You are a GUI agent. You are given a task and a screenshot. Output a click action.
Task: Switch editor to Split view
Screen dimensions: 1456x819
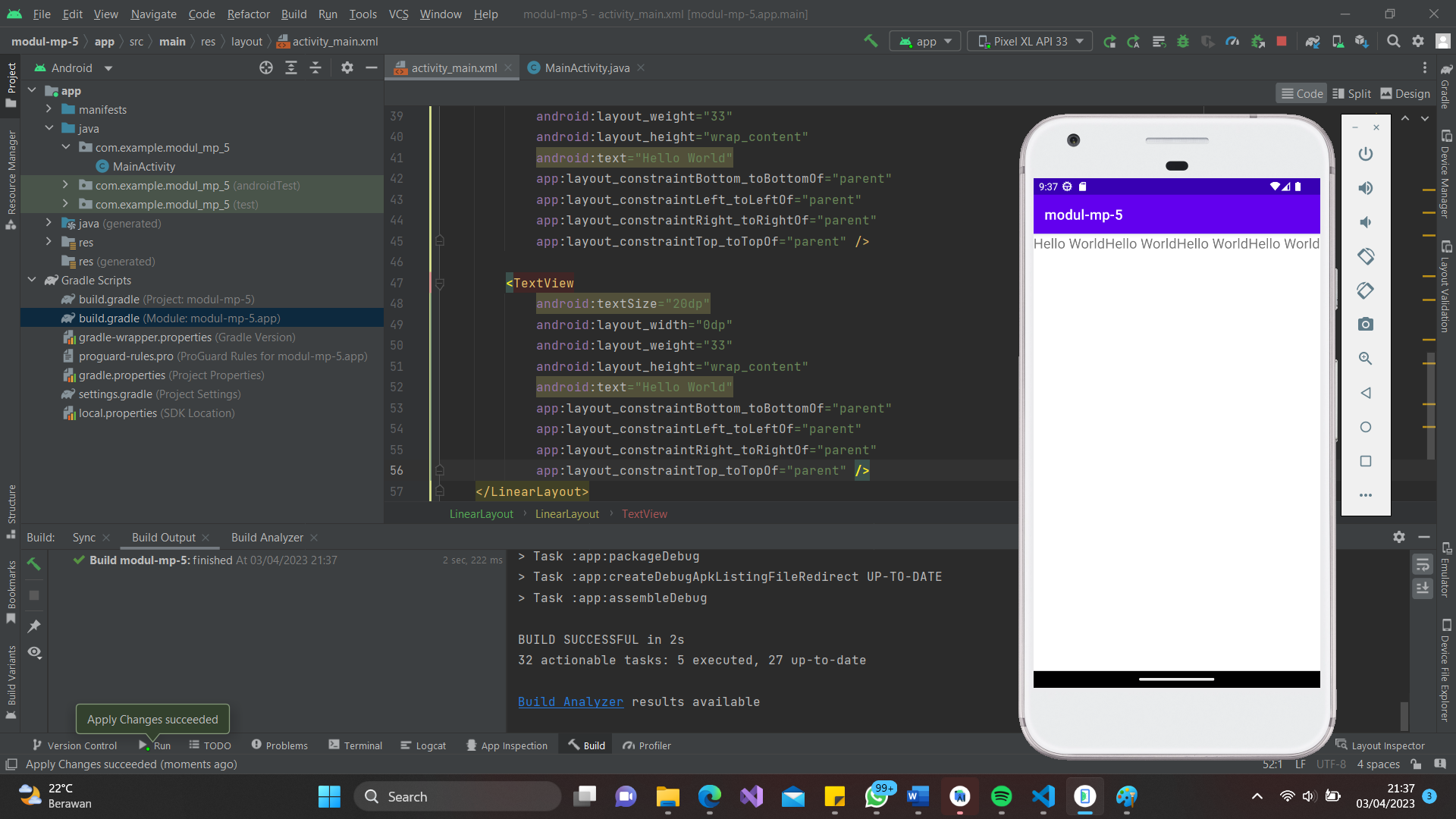pyautogui.click(x=1352, y=93)
